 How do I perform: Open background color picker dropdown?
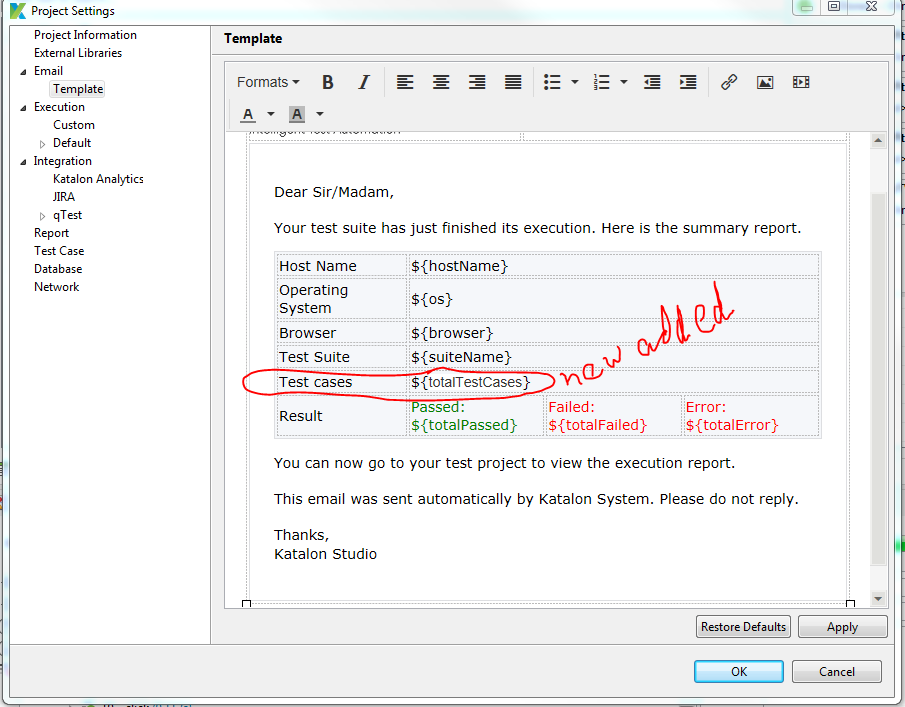click(x=320, y=114)
